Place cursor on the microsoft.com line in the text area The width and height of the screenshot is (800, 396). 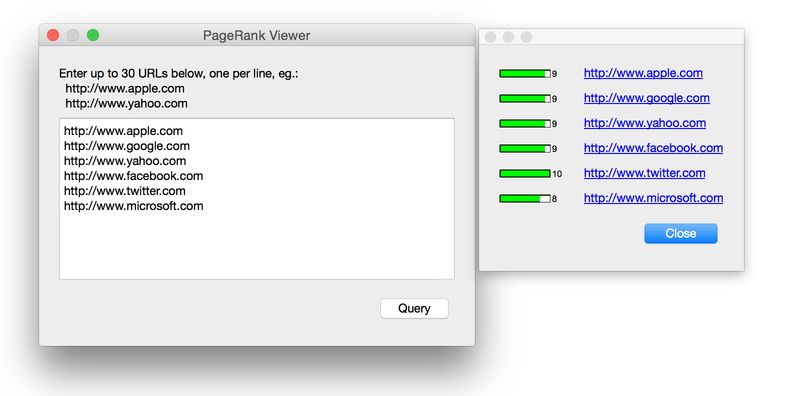tap(134, 206)
